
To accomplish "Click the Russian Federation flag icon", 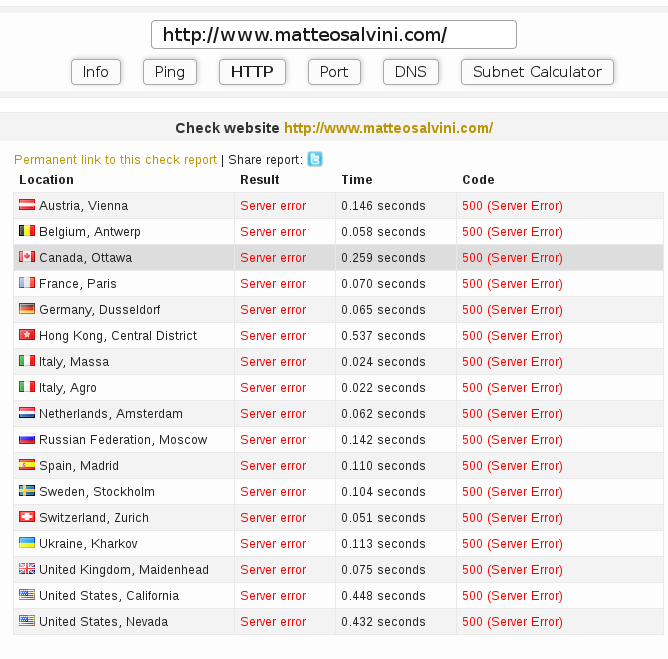I will tap(27, 439).
